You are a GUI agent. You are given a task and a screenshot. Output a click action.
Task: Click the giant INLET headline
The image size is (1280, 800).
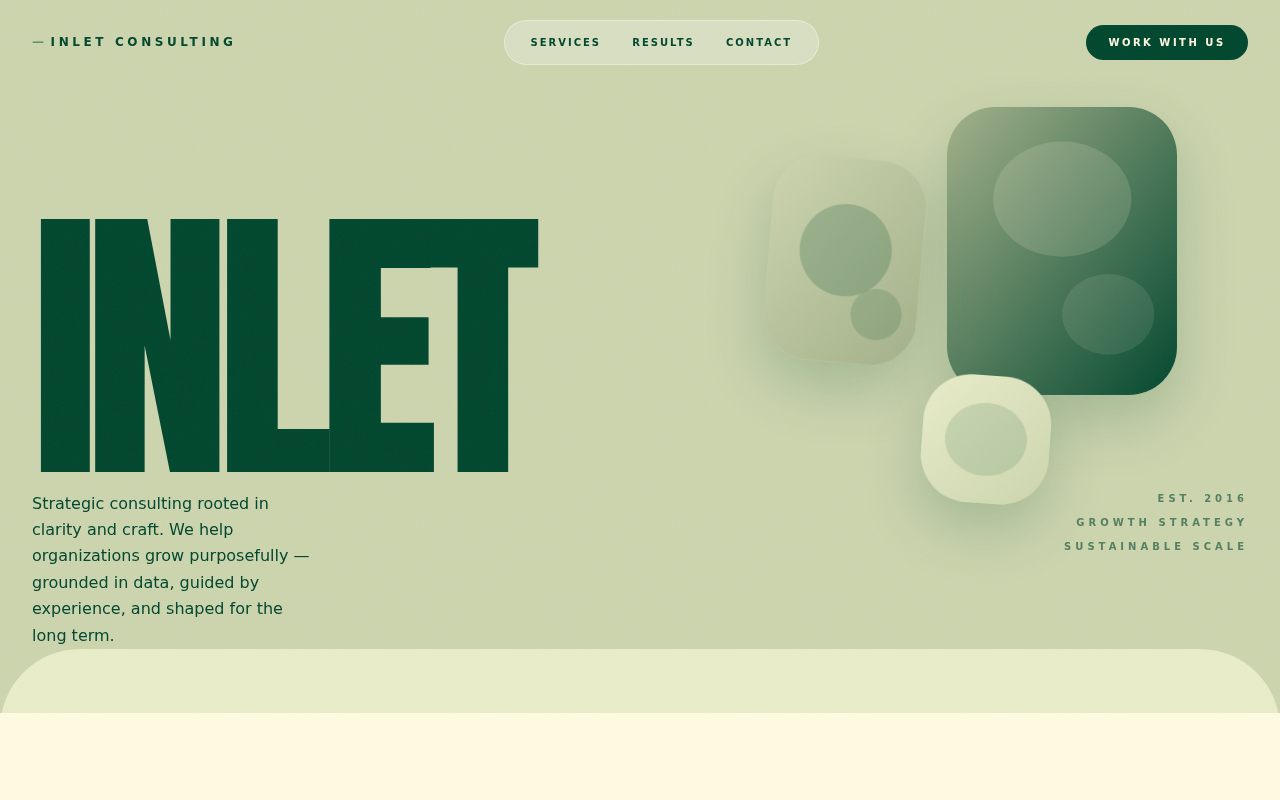[289, 345]
